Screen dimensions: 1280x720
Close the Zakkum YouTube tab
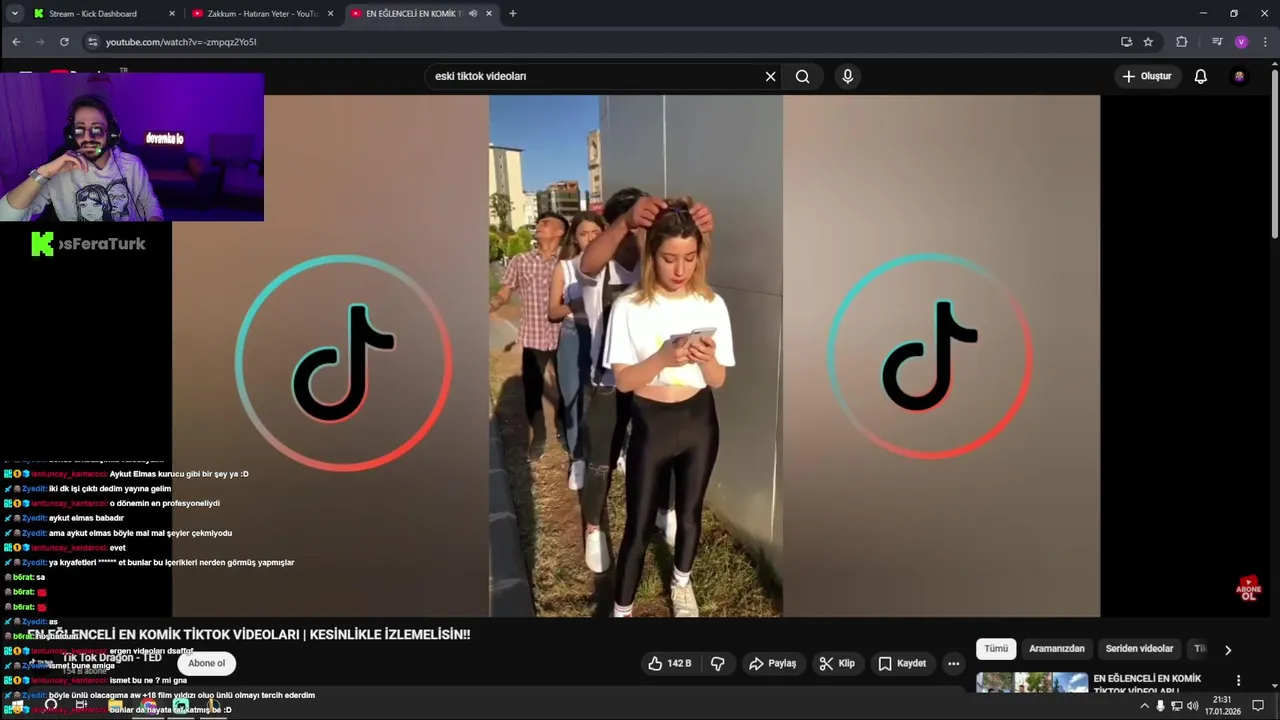331,14
